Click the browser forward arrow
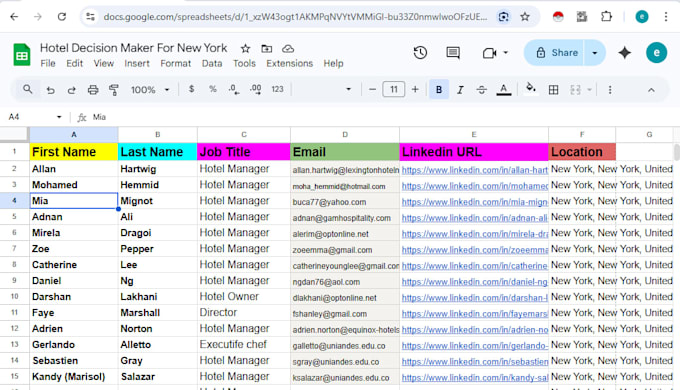Image resolution: width=680 pixels, height=390 pixels. [x=38, y=17]
